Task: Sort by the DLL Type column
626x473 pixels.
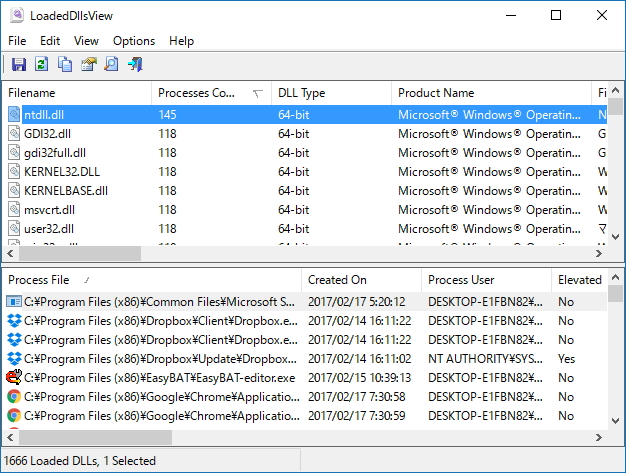Action: pyautogui.click(x=301, y=93)
